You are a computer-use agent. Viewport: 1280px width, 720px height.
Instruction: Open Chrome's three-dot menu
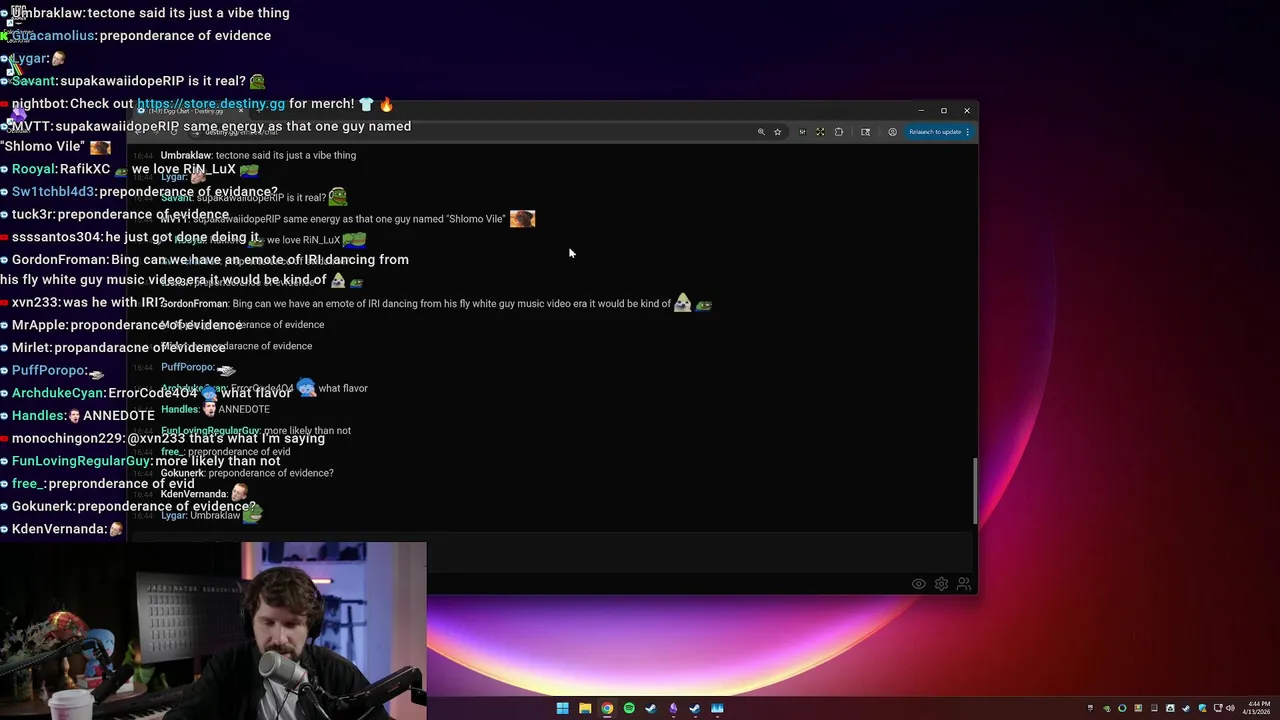click(x=967, y=132)
